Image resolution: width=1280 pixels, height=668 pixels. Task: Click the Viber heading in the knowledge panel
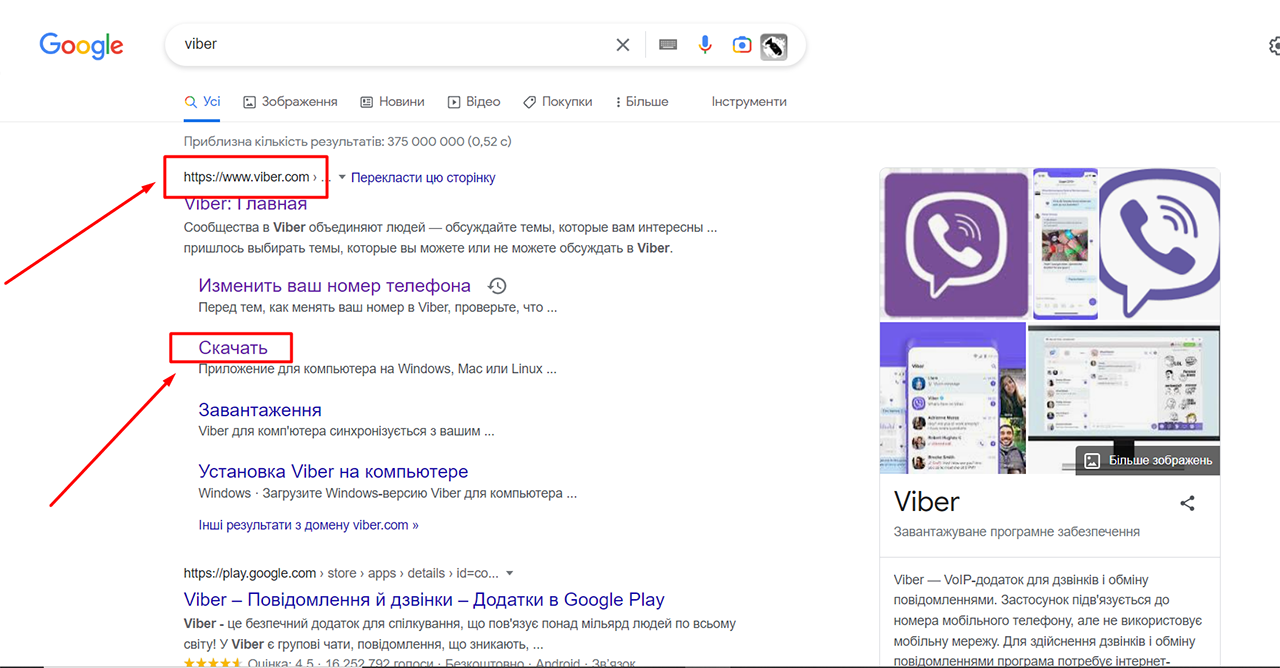pos(926,501)
